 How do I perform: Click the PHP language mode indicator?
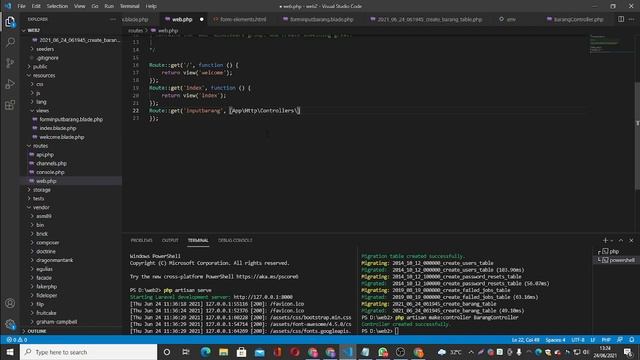pyautogui.click(x=606, y=340)
